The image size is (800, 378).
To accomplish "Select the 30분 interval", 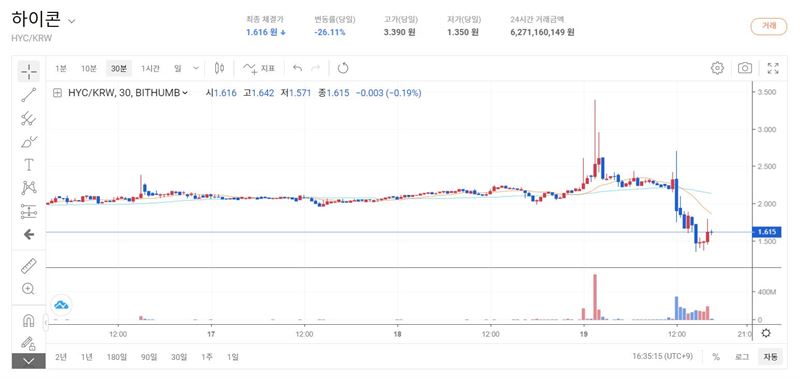I will pos(119,68).
